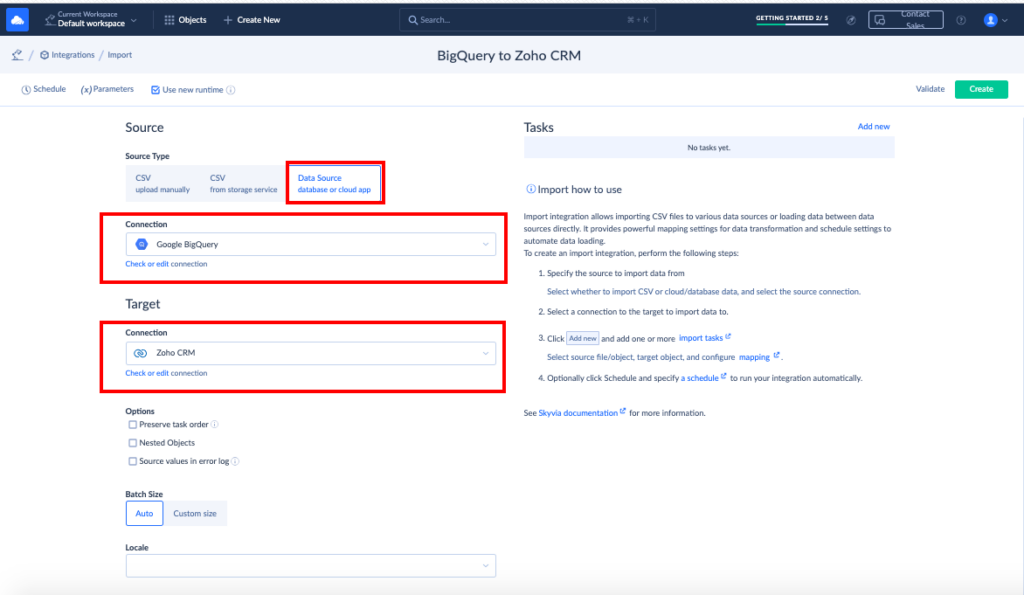Select CSV from storage service source type
The width and height of the screenshot is (1024, 595).
(243, 183)
